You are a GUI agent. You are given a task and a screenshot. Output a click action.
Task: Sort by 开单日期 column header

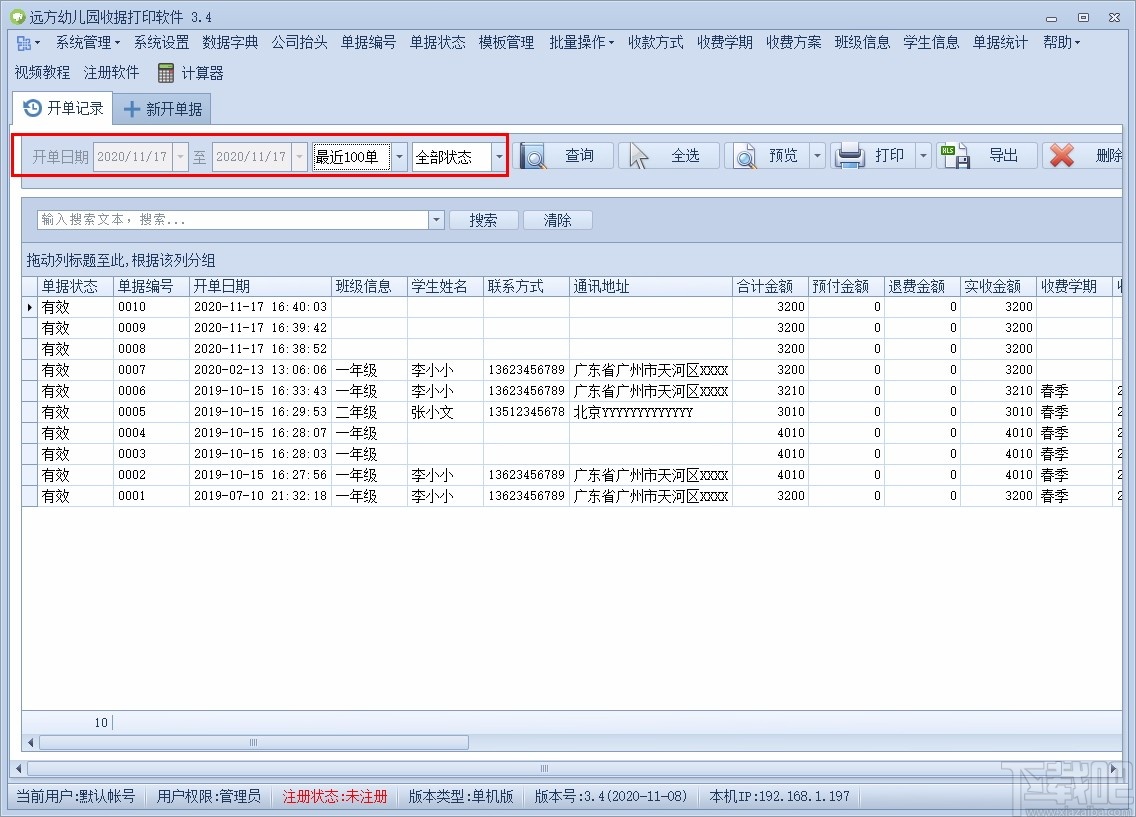tap(260, 286)
